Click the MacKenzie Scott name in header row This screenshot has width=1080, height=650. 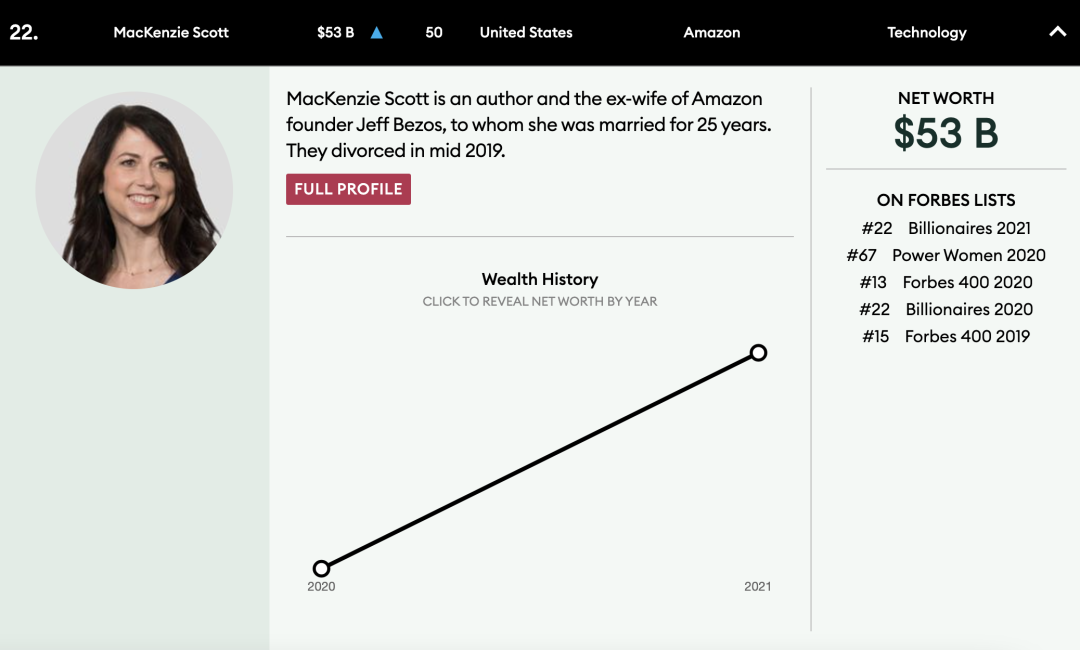pyautogui.click(x=171, y=32)
